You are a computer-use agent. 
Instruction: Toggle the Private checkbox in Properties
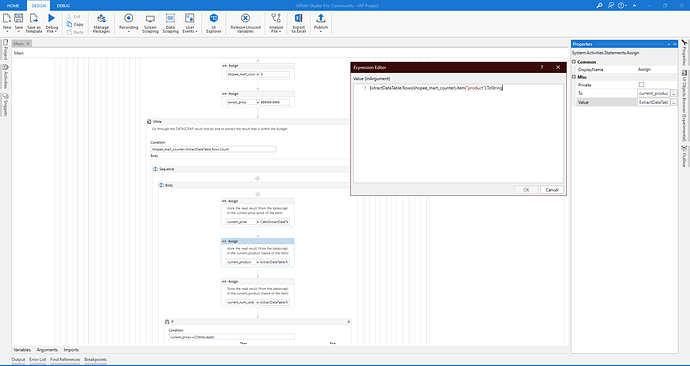coord(641,85)
